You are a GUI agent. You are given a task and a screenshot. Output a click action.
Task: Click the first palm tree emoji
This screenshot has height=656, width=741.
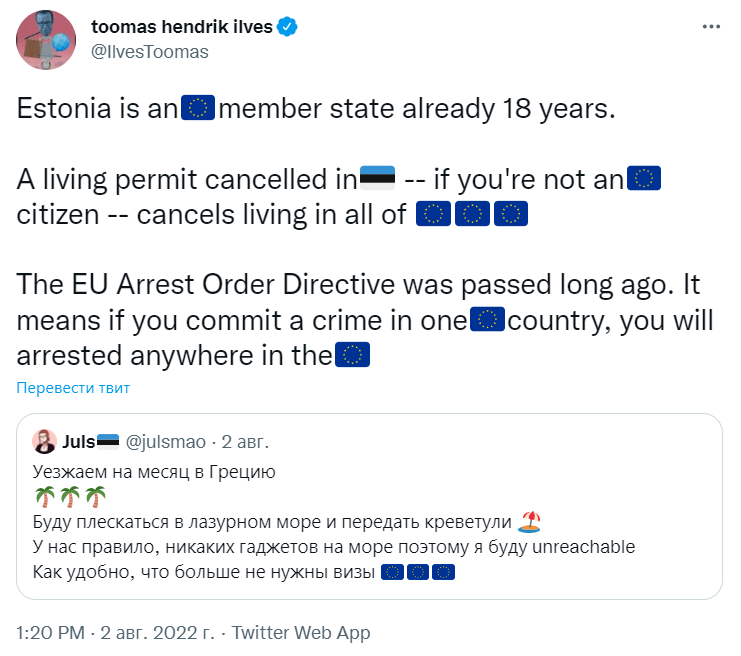coord(46,496)
